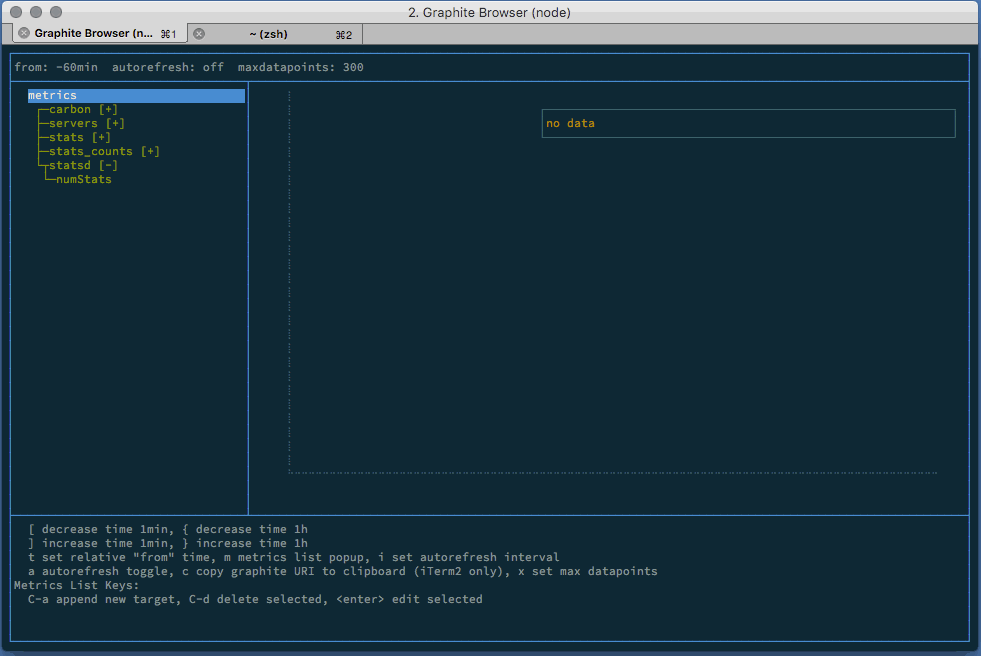
Task: Select the numStats metric
Action: (84, 179)
